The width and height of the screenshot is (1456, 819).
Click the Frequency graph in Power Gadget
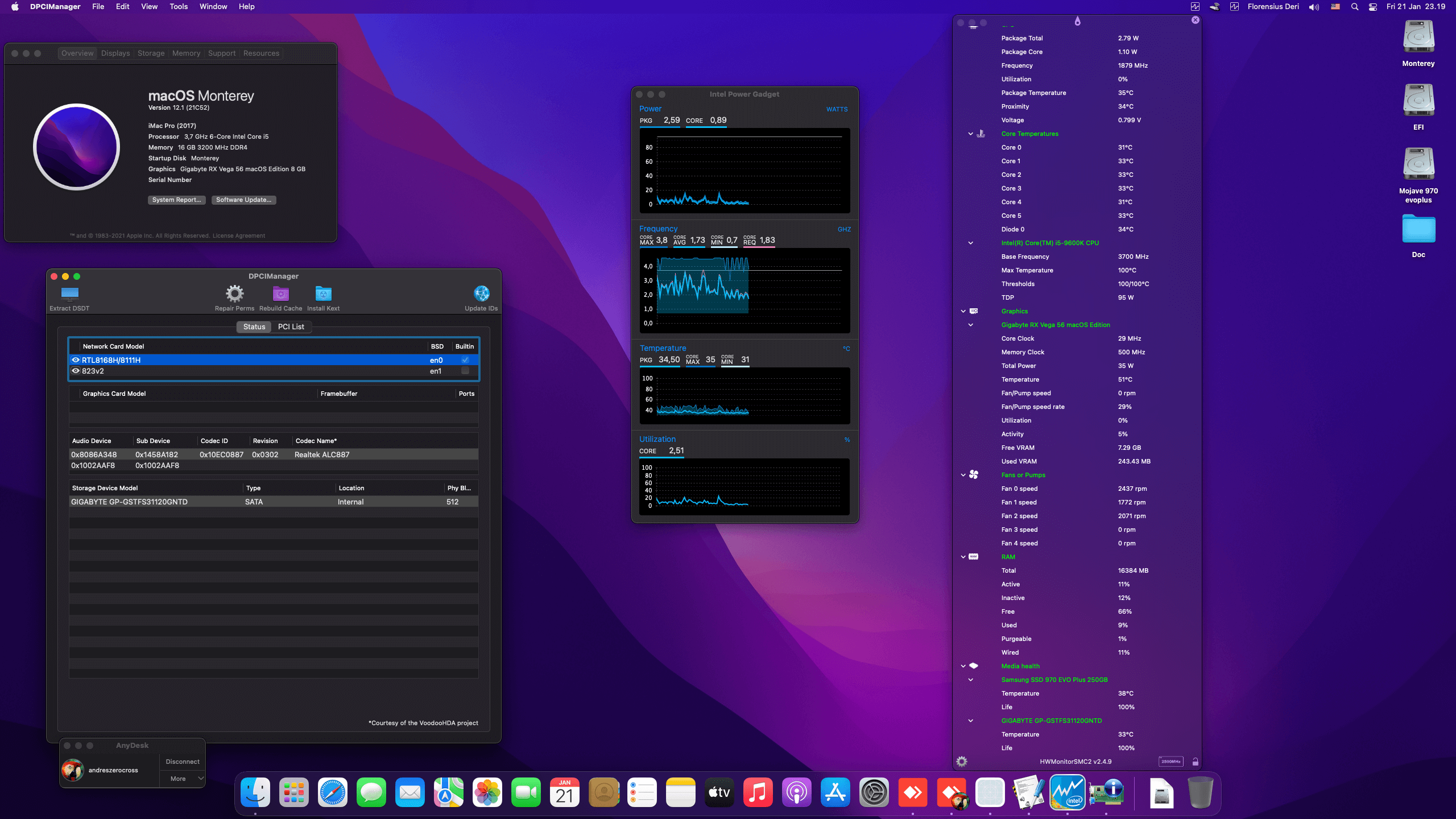click(x=744, y=291)
